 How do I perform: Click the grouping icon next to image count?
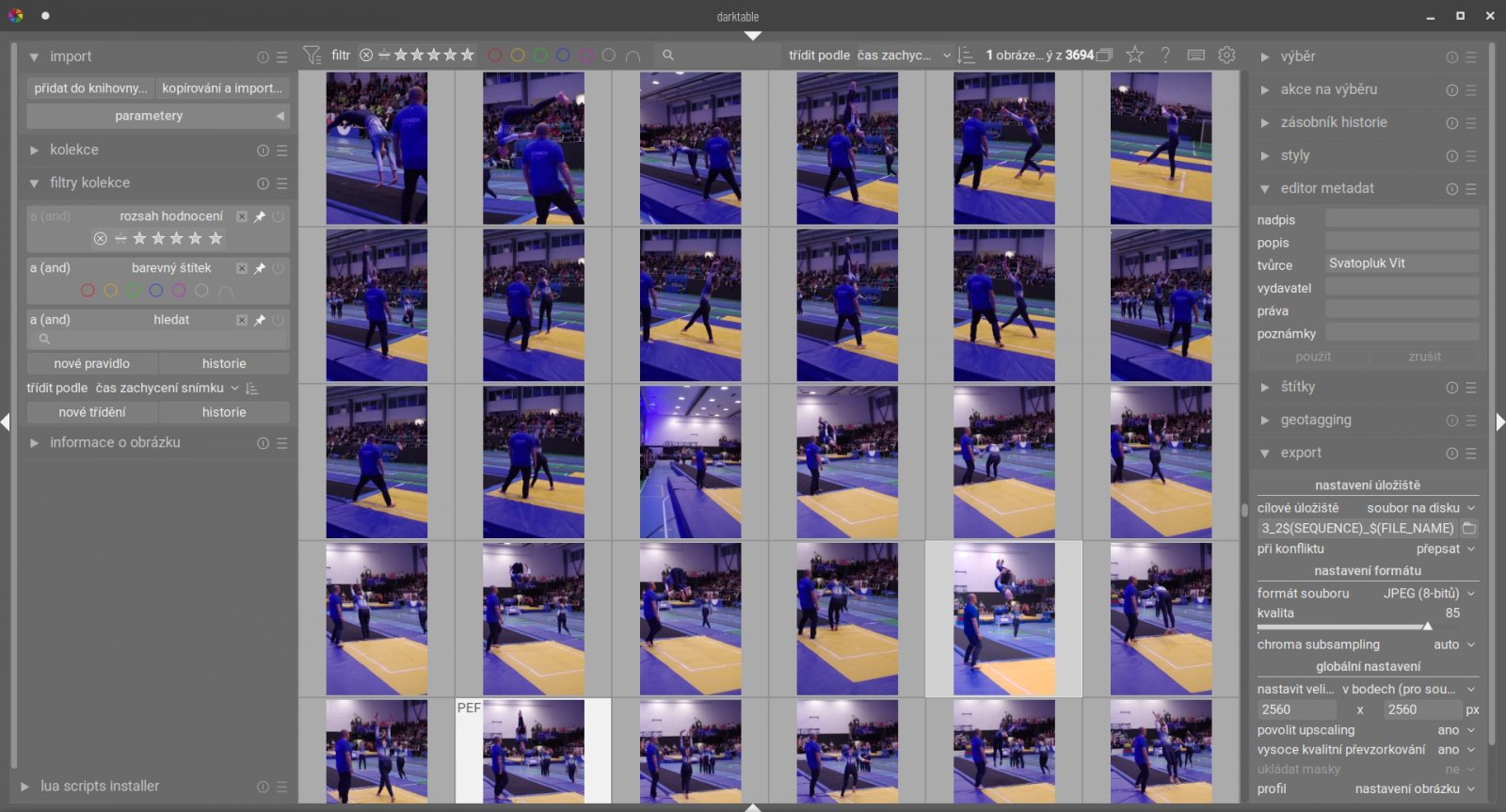tap(1105, 56)
